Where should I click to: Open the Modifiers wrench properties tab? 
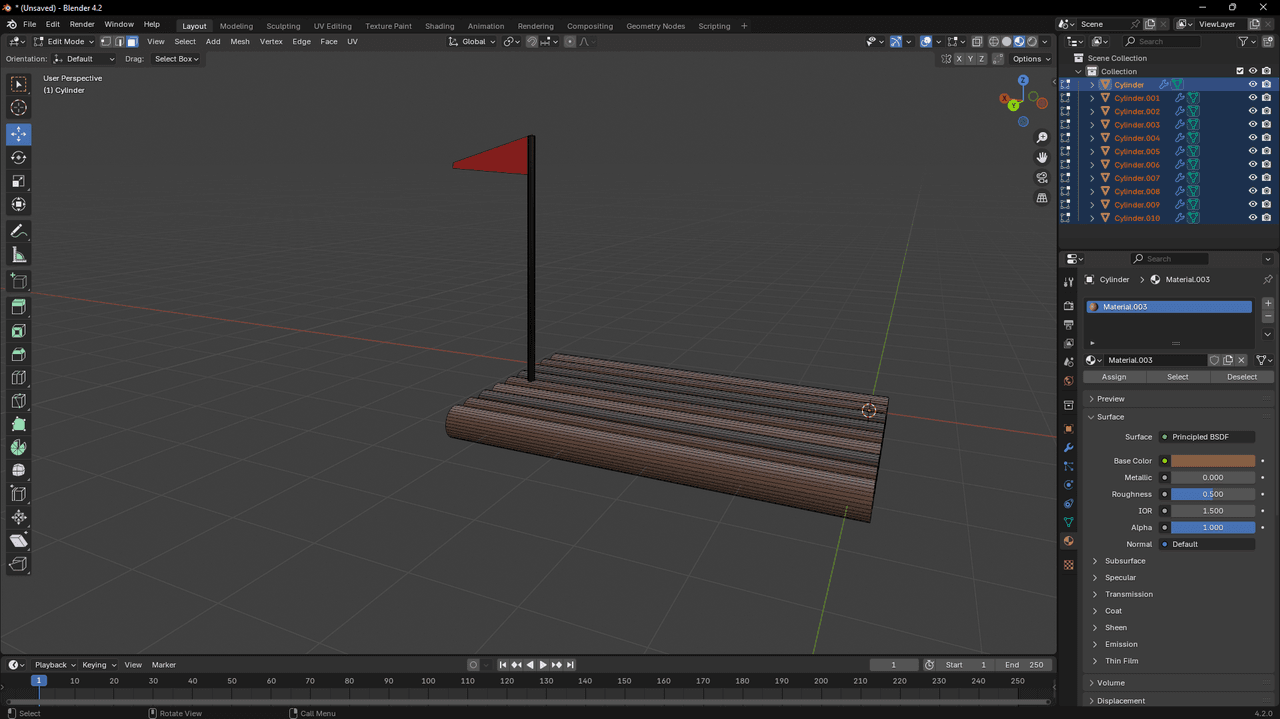click(1068, 447)
